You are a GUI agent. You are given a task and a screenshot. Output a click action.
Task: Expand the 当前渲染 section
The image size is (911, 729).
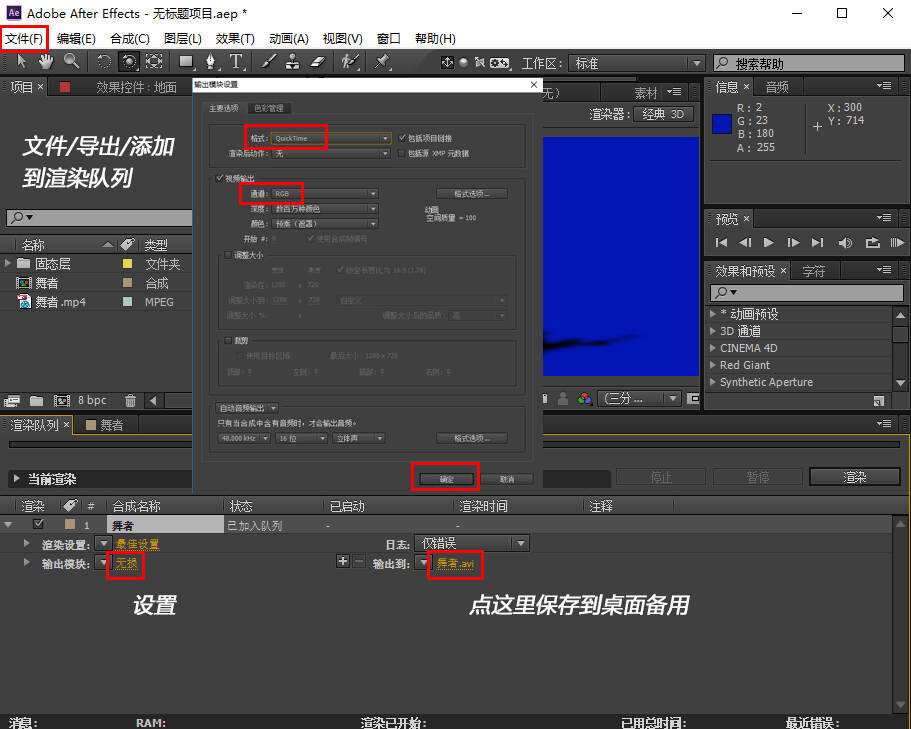(16, 479)
